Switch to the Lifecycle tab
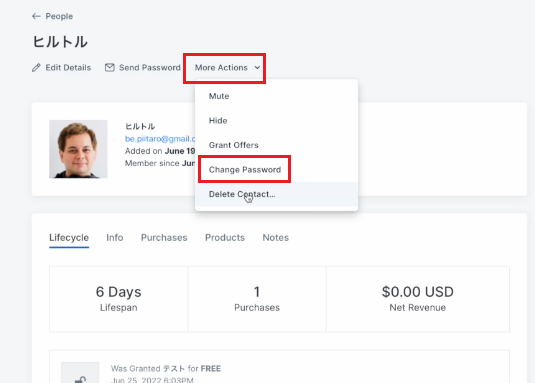Viewport: 535px width, 383px height. click(69, 238)
